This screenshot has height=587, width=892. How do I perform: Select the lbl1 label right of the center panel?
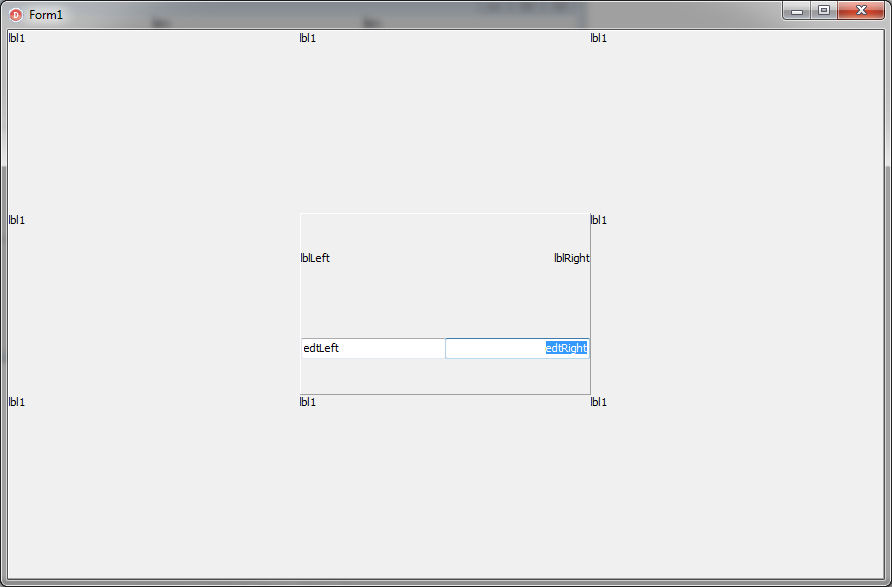point(599,220)
